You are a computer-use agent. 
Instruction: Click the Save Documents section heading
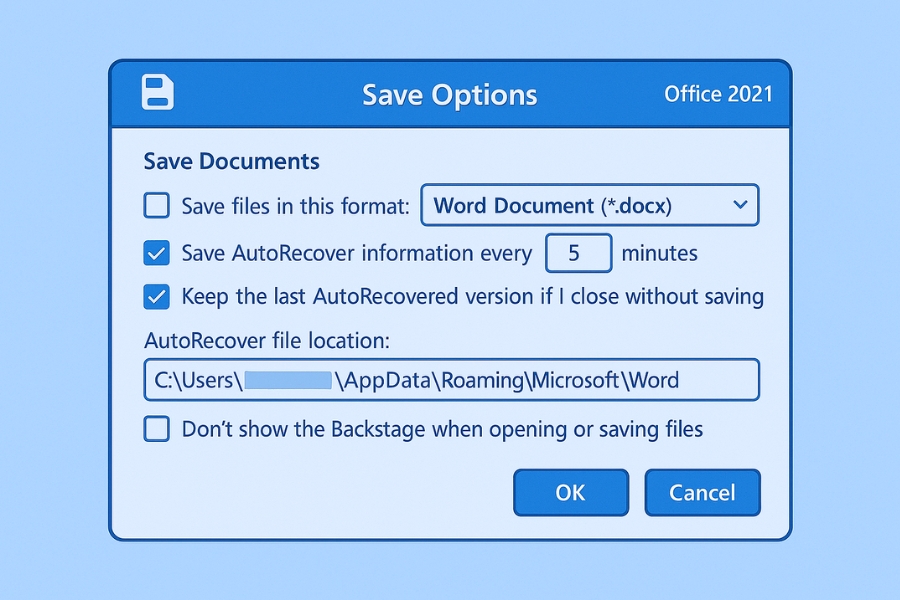(x=232, y=161)
